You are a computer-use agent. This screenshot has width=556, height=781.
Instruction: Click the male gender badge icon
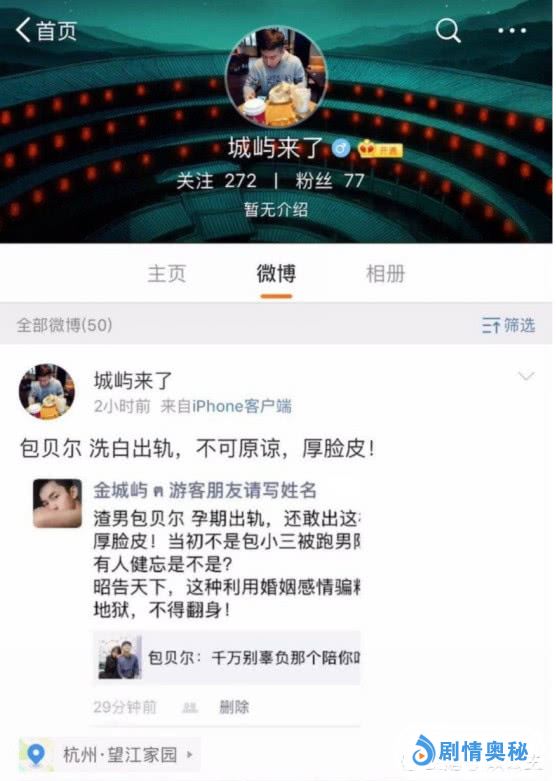[341, 148]
